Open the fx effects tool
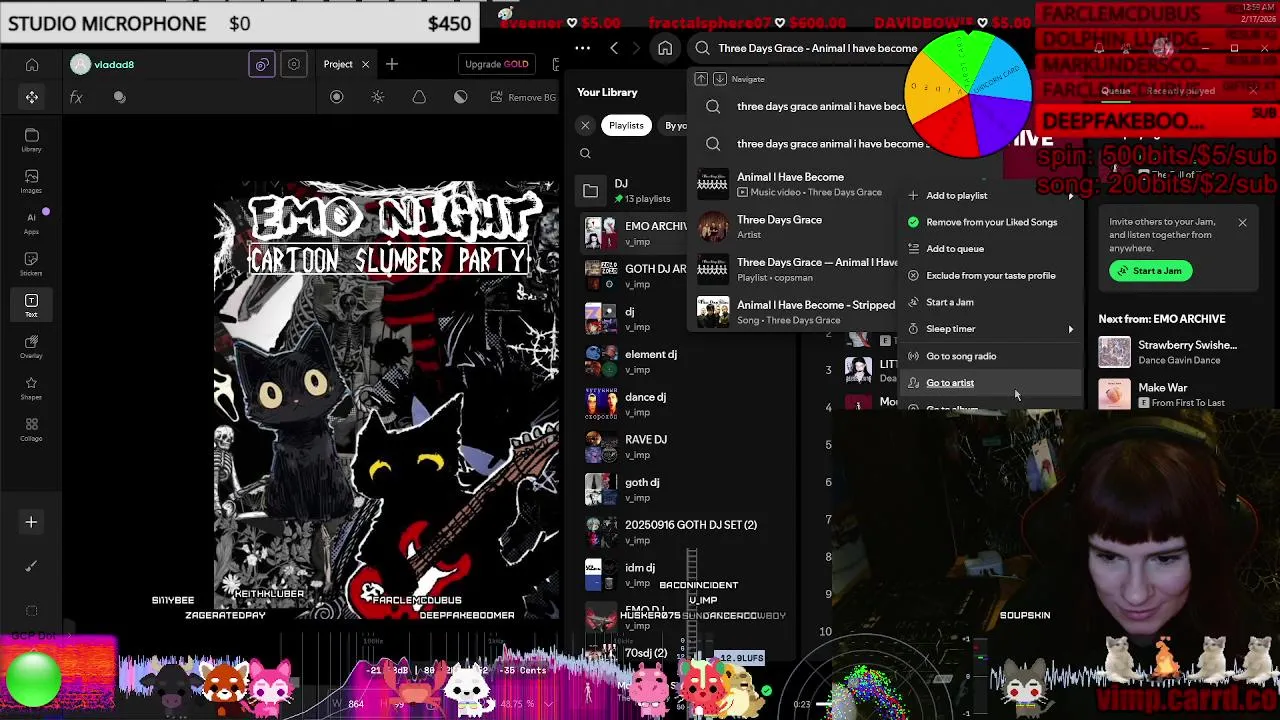This screenshot has height=720, width=1280. click(76, 97)
